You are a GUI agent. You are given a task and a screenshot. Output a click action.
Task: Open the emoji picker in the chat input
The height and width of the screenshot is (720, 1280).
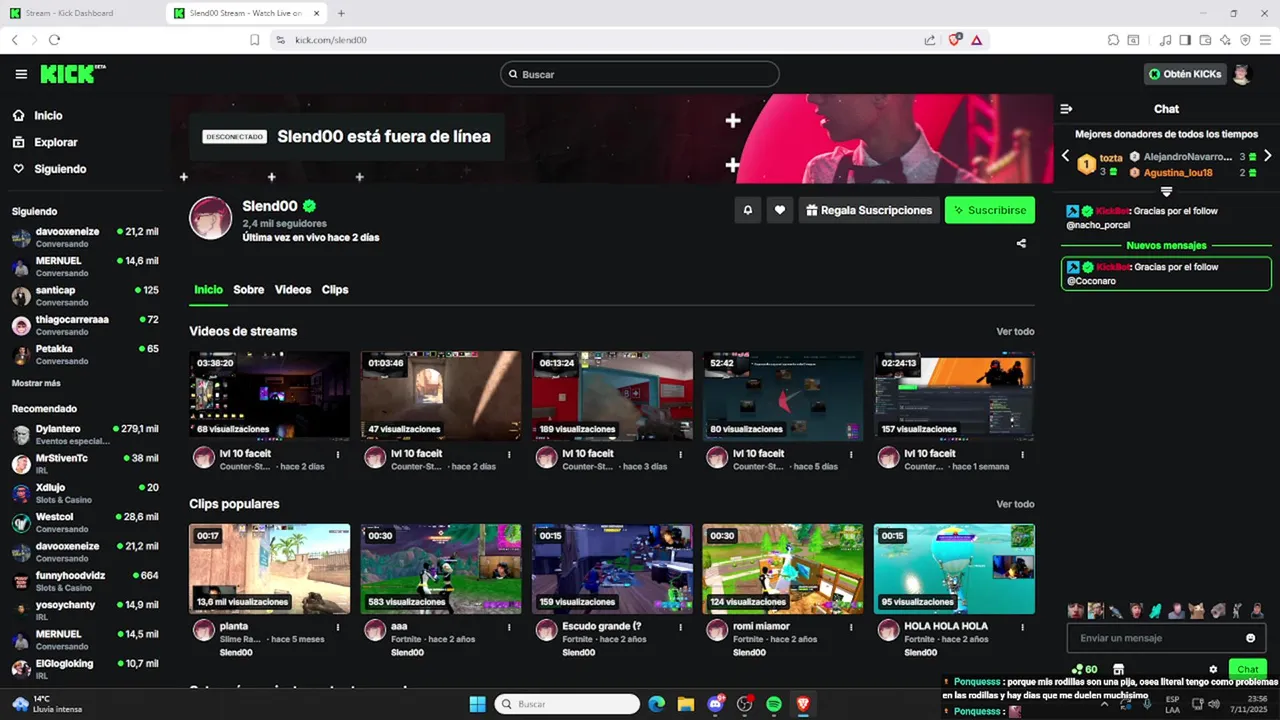[1250, 638]
